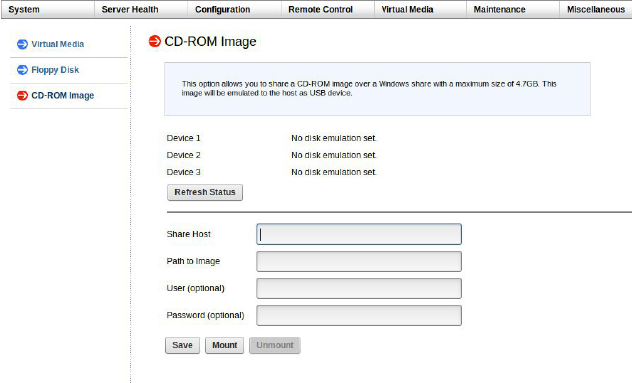Screen dimensions: 632x383
Task: Focus the Share Host input field
Action: click(359, 234)
